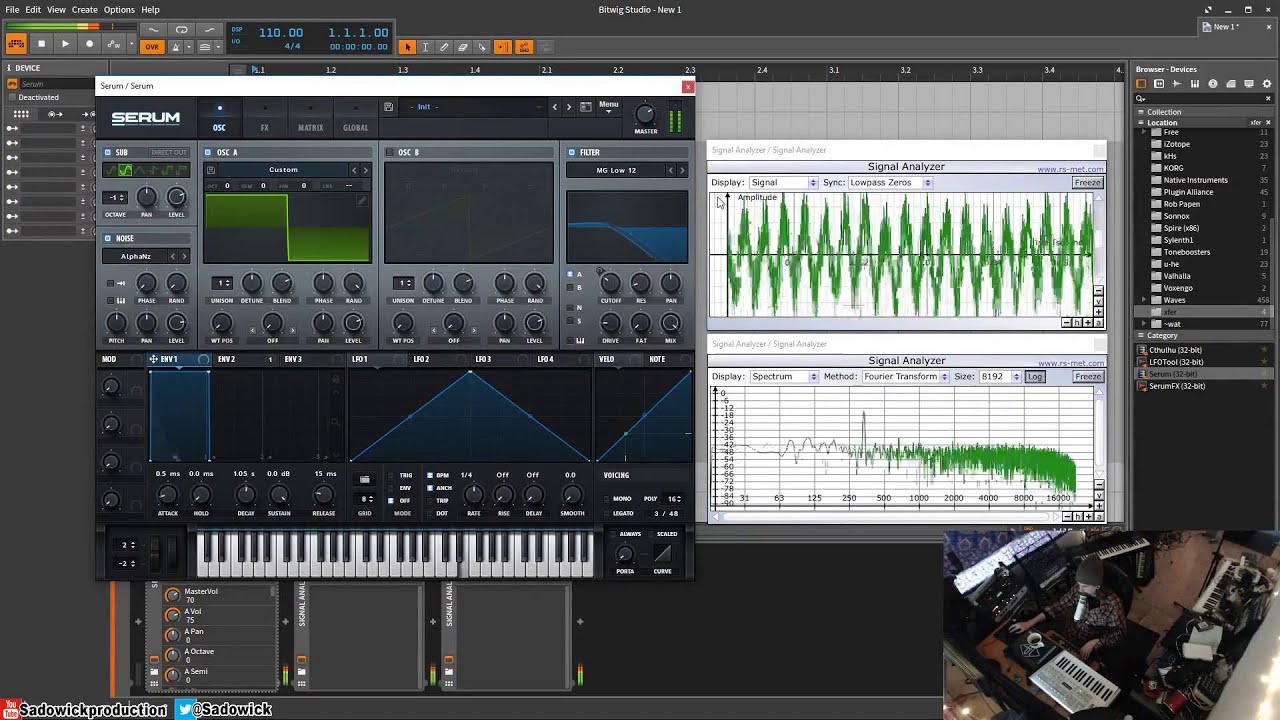Toggle the SUB oscillator on/off
Image resolution: width=1280 pixels, height=720 pixels.
[109, 153]
